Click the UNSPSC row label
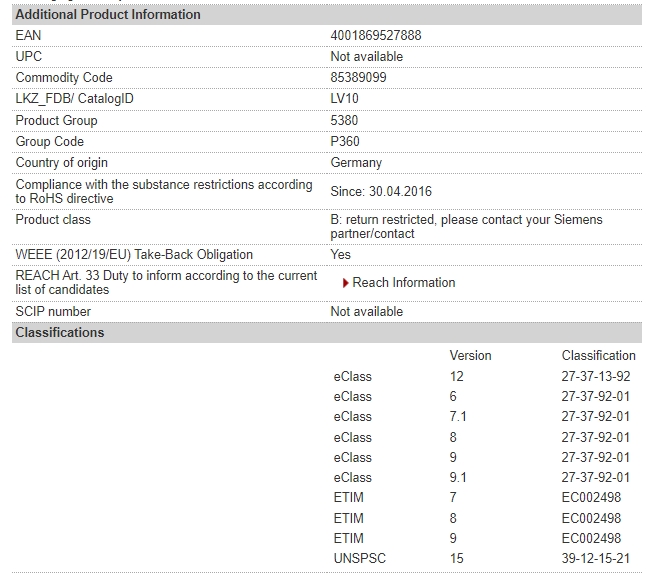Viewport: 655px width, 577px height. pos(360,559)
